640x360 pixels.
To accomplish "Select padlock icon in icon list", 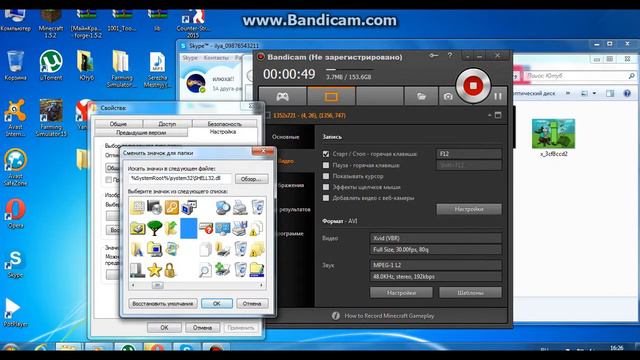I will (x=171, y=270).
